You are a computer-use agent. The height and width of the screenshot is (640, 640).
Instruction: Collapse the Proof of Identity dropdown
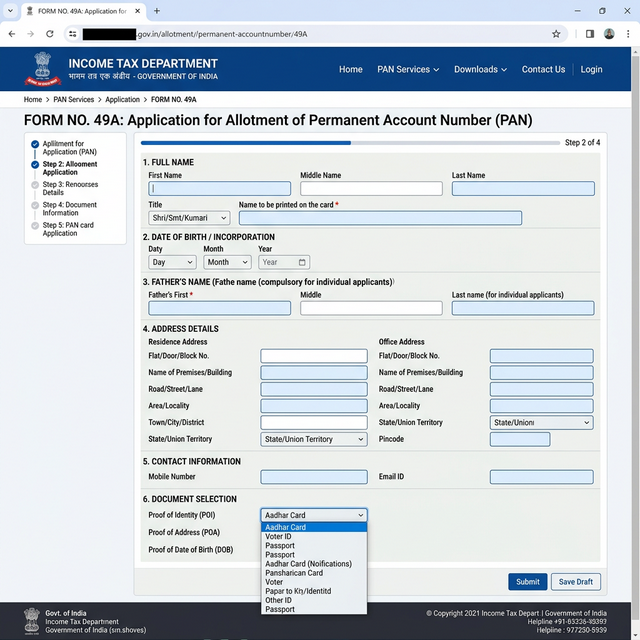pyautogui.click(x=314, y=515)
